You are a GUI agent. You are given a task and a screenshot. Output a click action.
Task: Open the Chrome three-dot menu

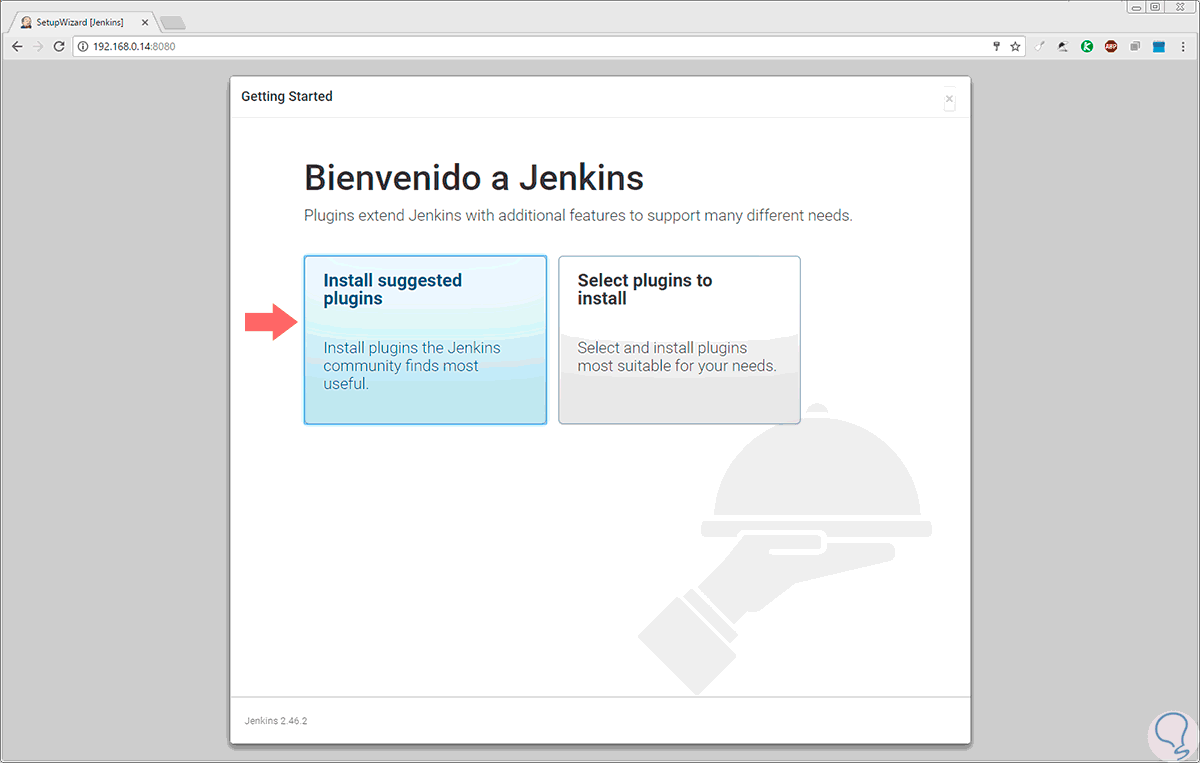coord(1184,46)
